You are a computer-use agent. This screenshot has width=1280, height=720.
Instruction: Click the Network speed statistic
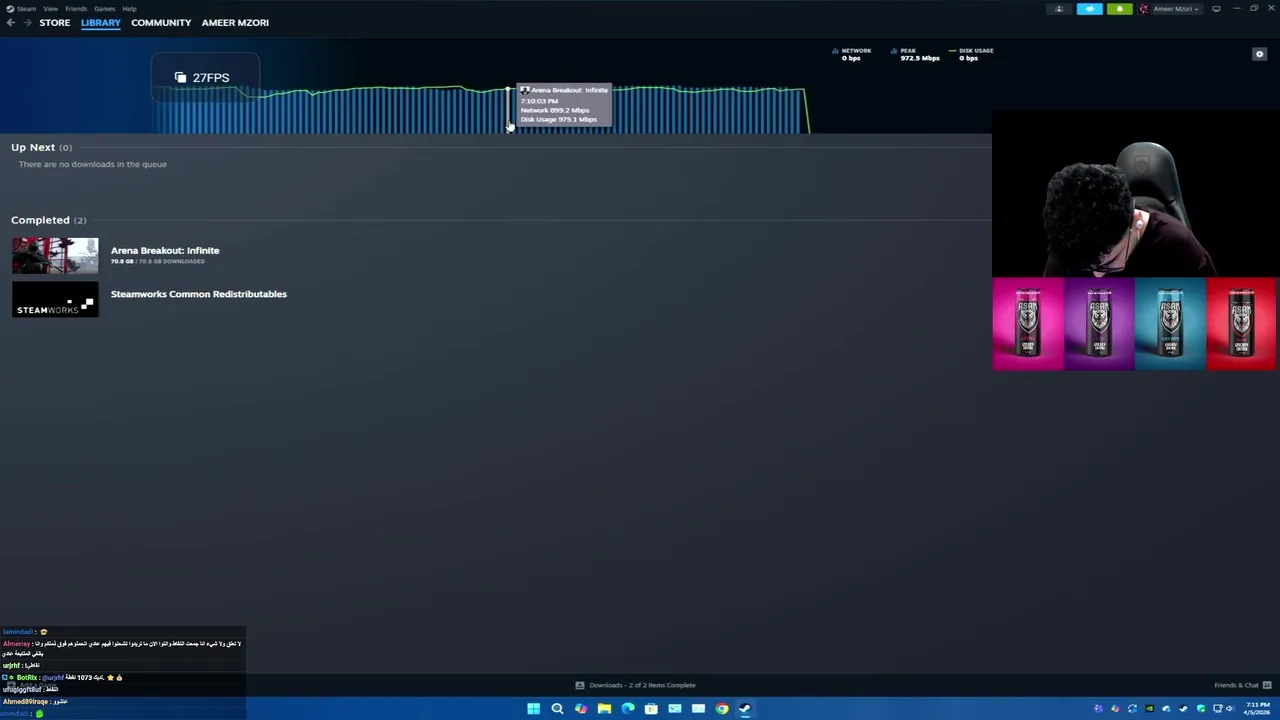point(852,54)
